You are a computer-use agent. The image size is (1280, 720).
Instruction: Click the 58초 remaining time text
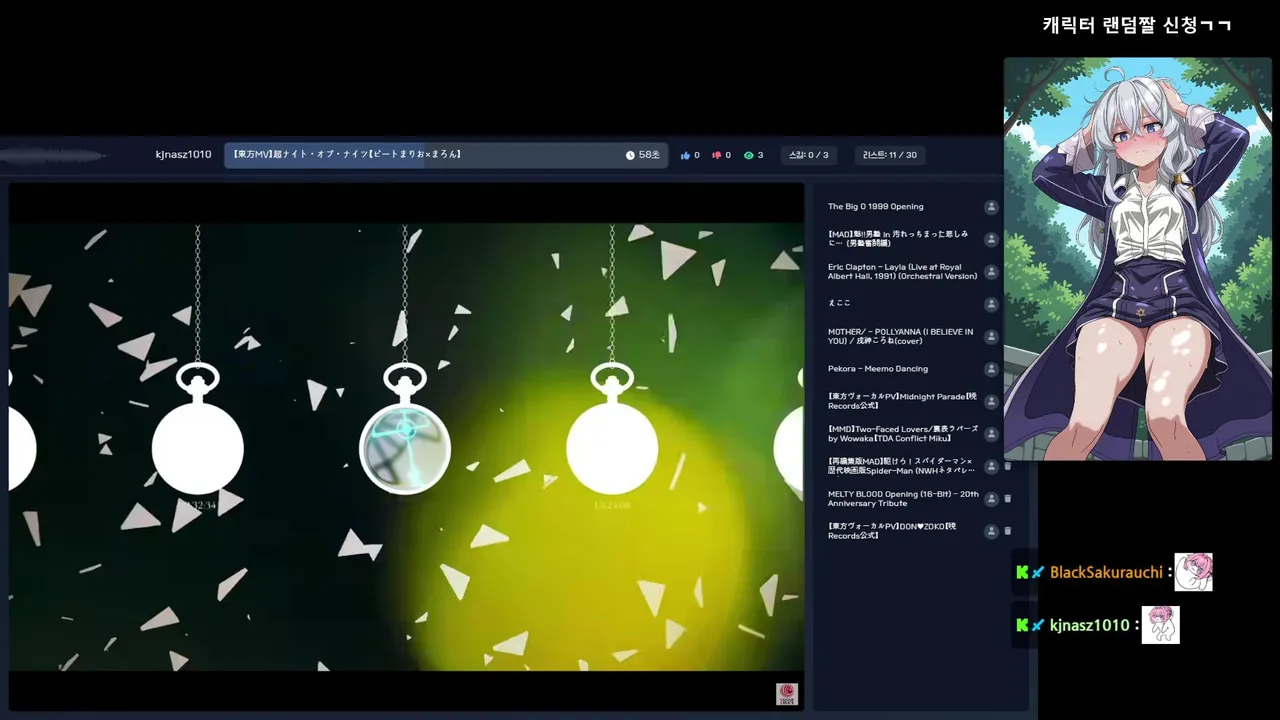pyautogui.click(x=649, y=155)
